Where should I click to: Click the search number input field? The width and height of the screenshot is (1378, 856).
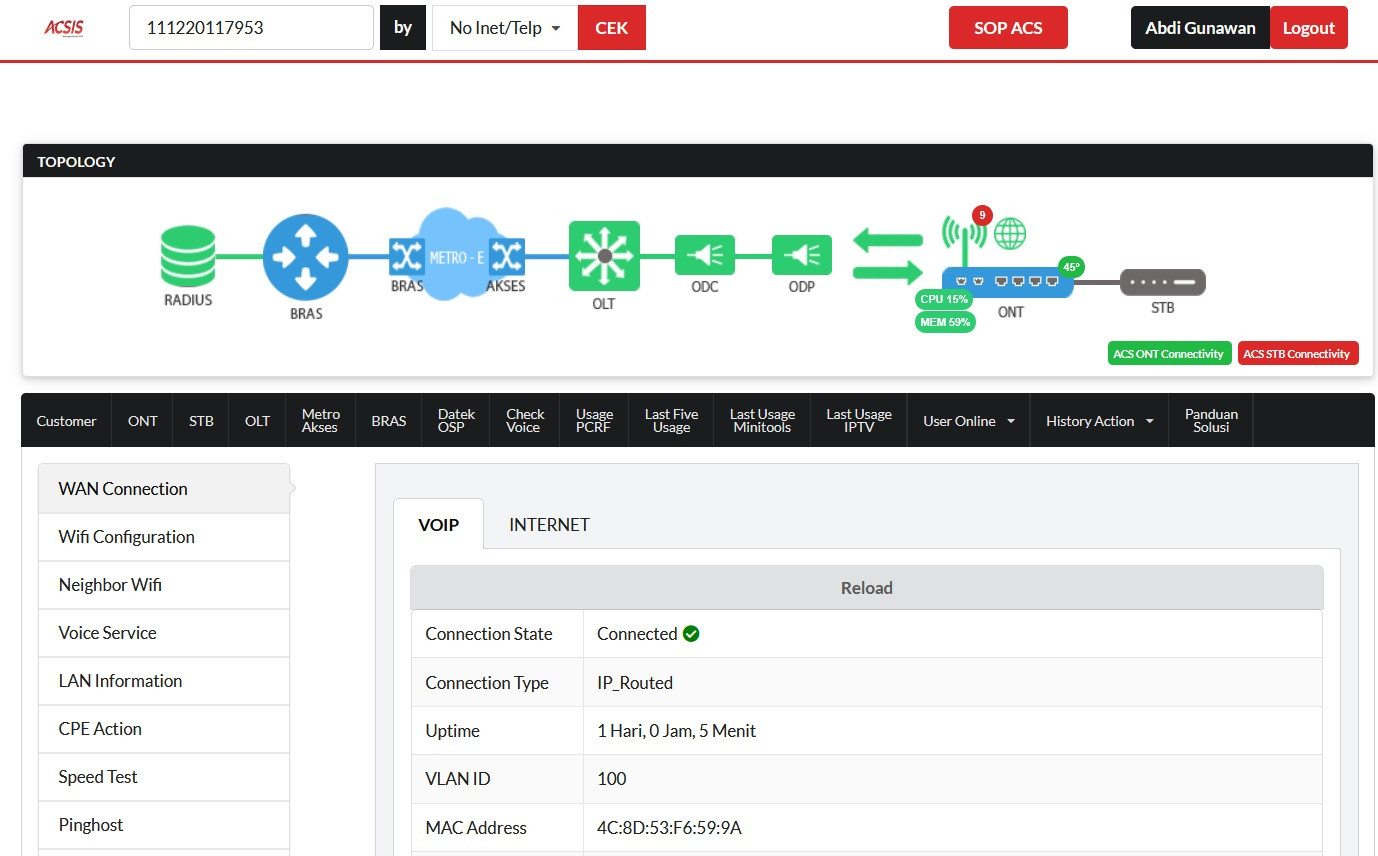[x=251, y=28]
